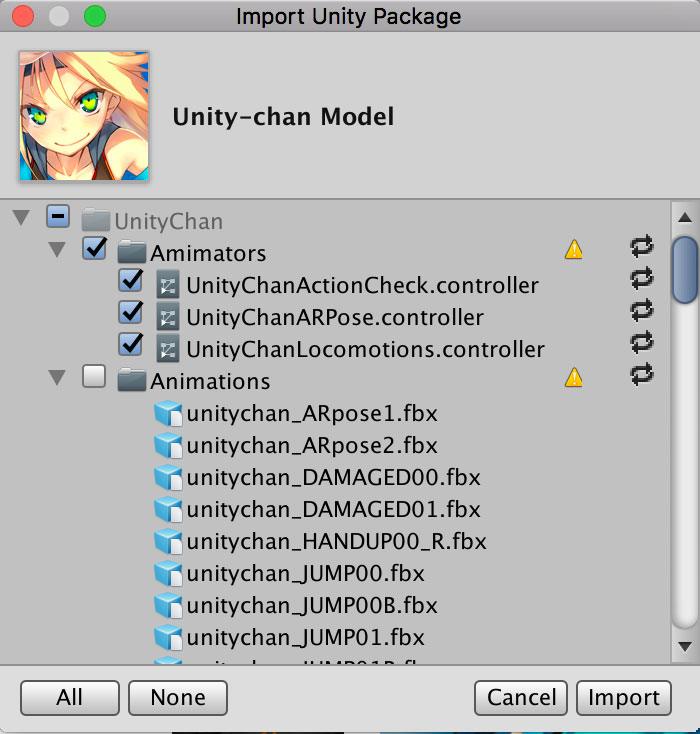Viewport: 700px width, 734px height.
Task: Click the Unity-chan Model package title
Action: click(283, 117)
